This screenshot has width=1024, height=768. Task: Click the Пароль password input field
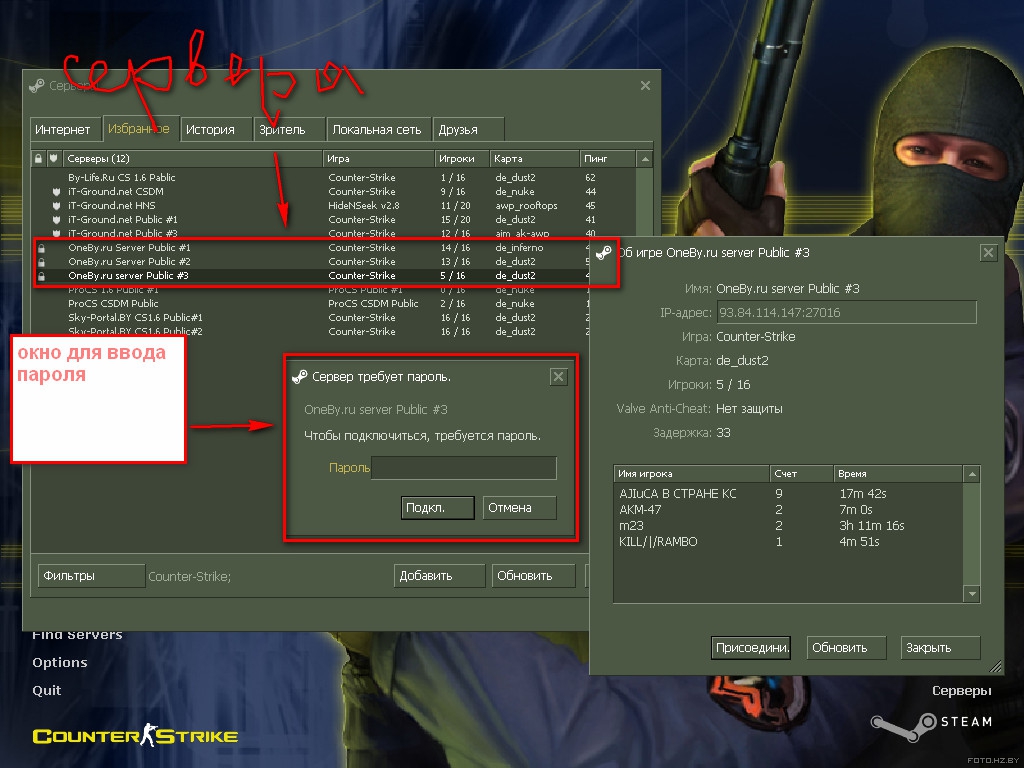click(x=464, y=468)
